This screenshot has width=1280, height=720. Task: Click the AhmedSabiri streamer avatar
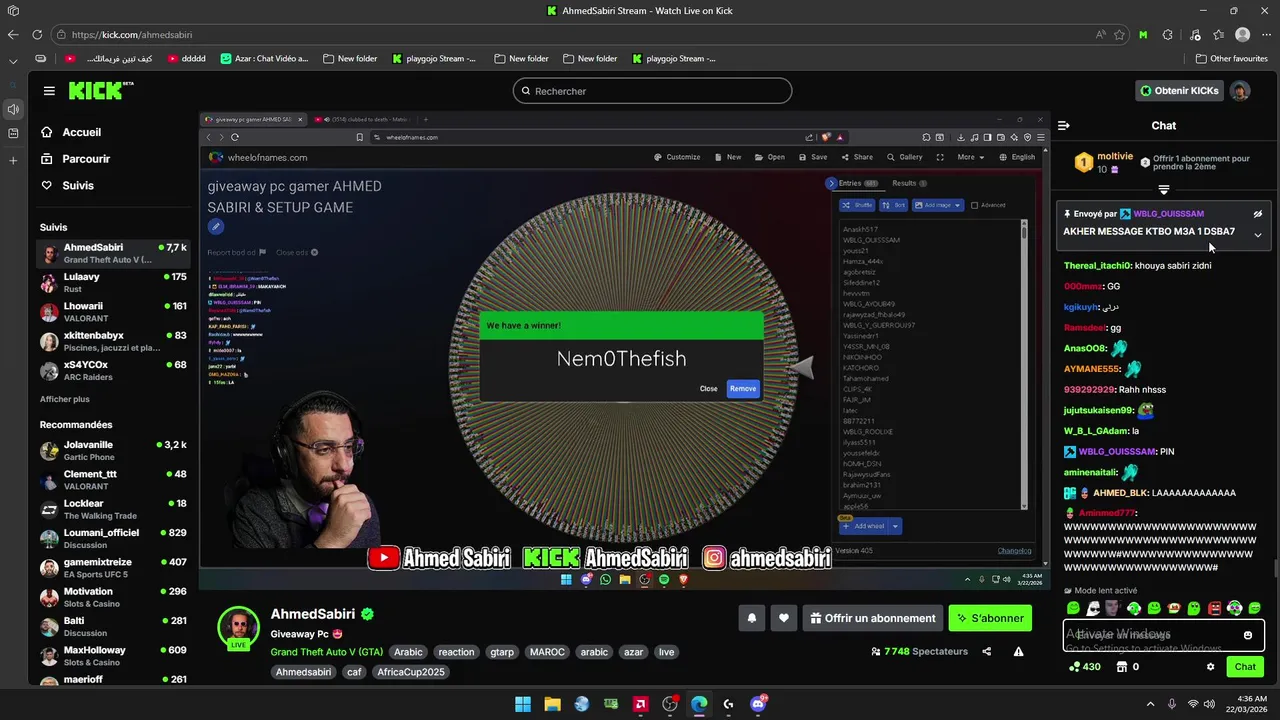239,627
